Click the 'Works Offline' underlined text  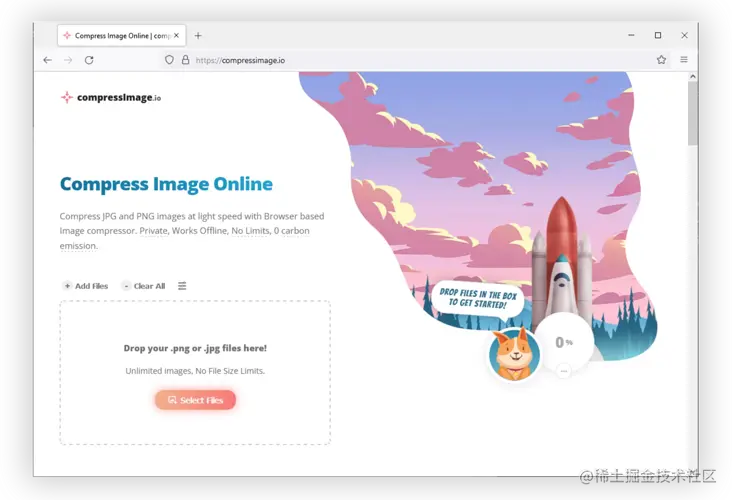click(199, 231)
